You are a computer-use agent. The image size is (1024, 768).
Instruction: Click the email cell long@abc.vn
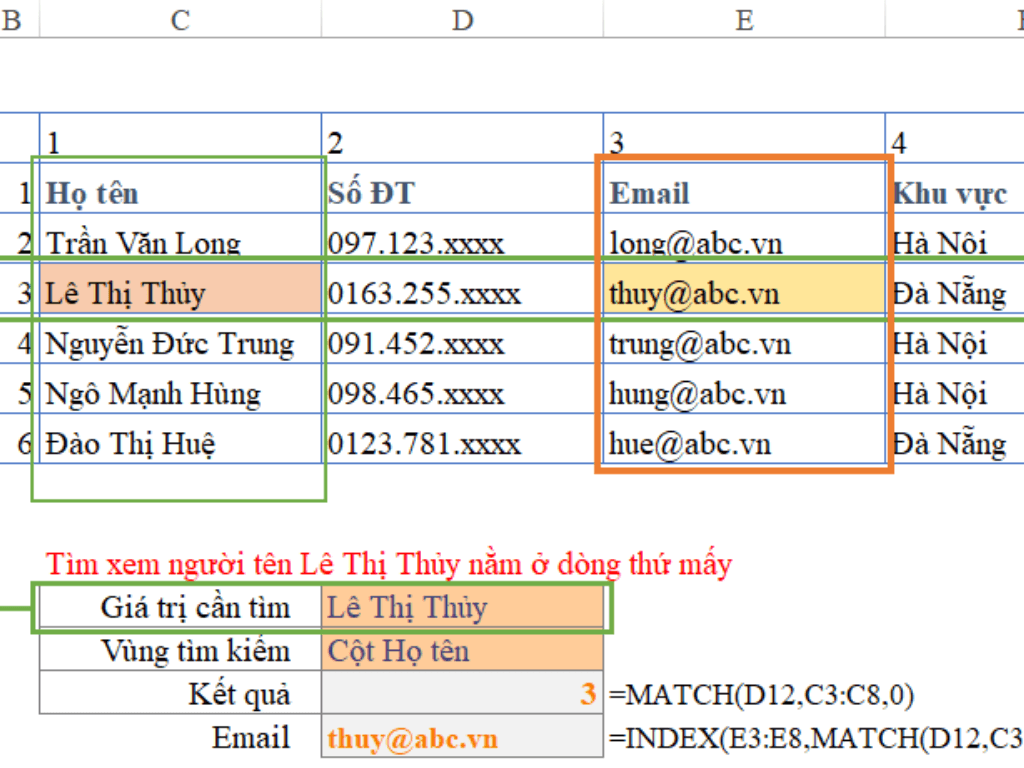(x=744, y=243)
